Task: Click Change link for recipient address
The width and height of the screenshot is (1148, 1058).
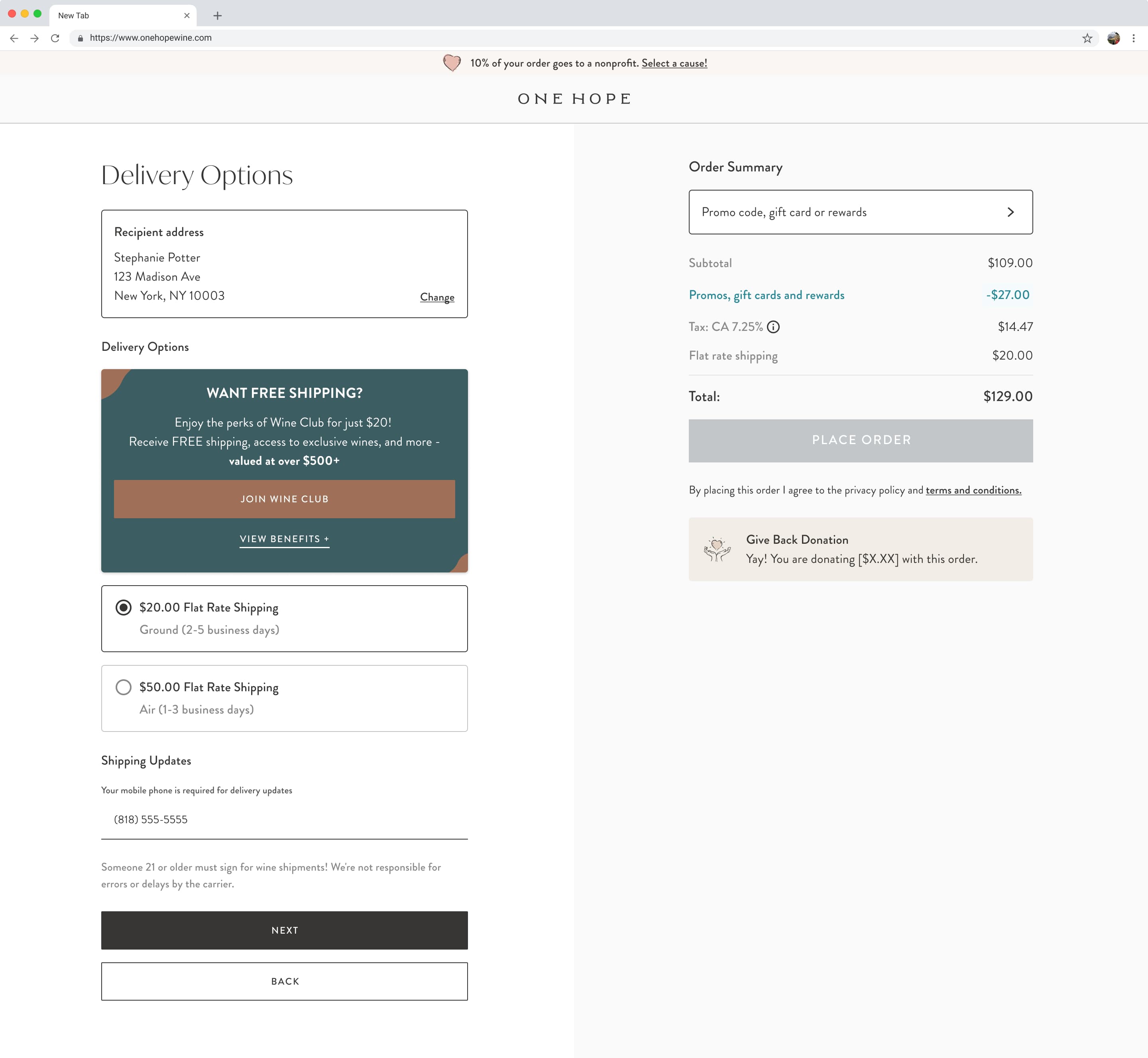Action: pyautogui.click(x=437, y=297)
